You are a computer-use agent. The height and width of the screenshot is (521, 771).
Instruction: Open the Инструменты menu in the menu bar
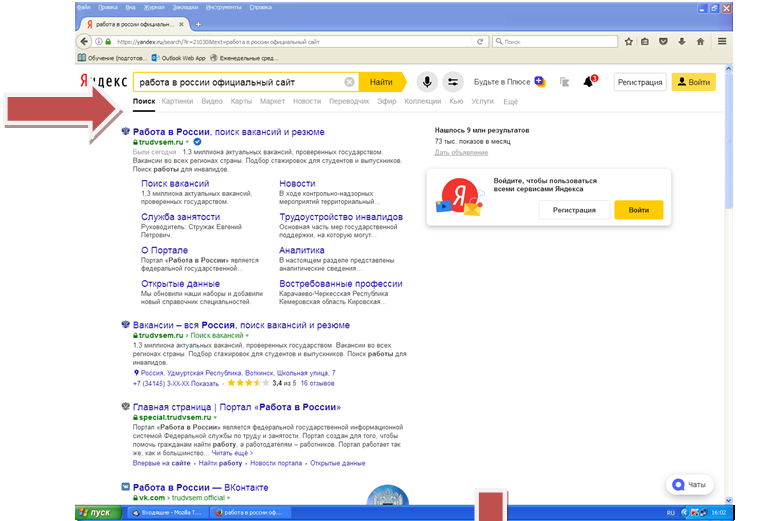point(224,7)
